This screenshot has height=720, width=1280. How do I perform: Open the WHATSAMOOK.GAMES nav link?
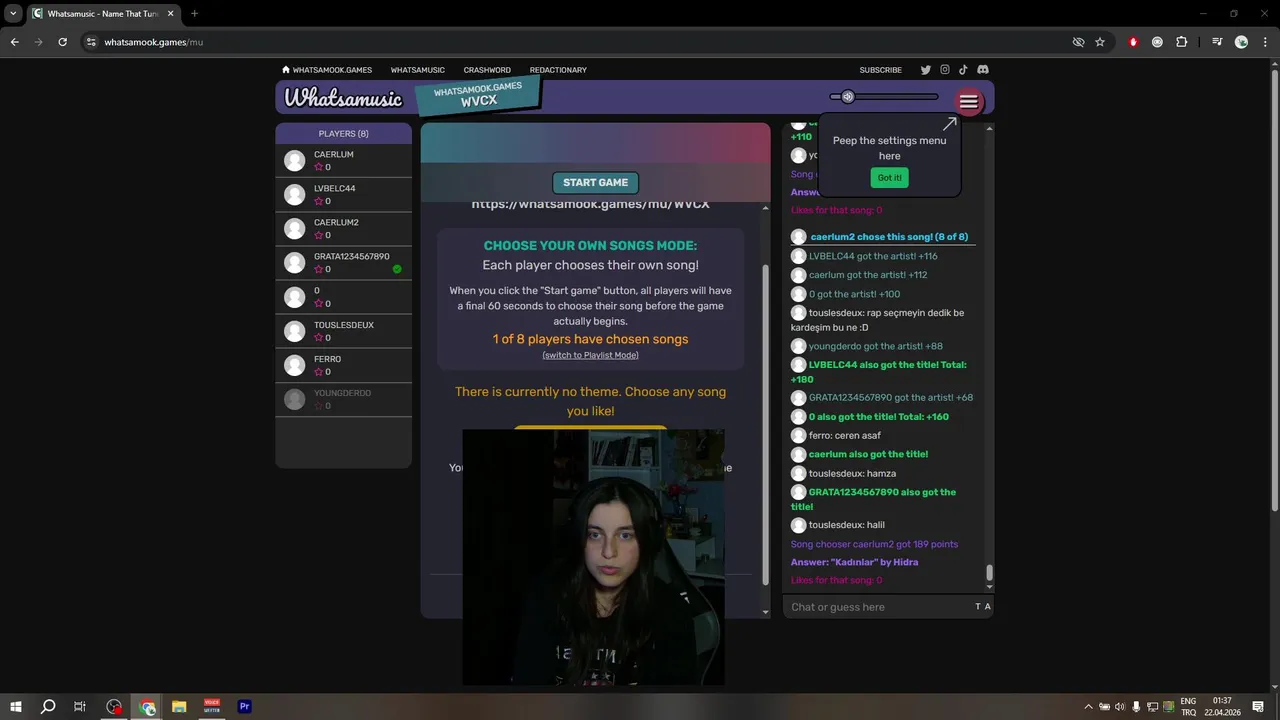coord(332,70)
